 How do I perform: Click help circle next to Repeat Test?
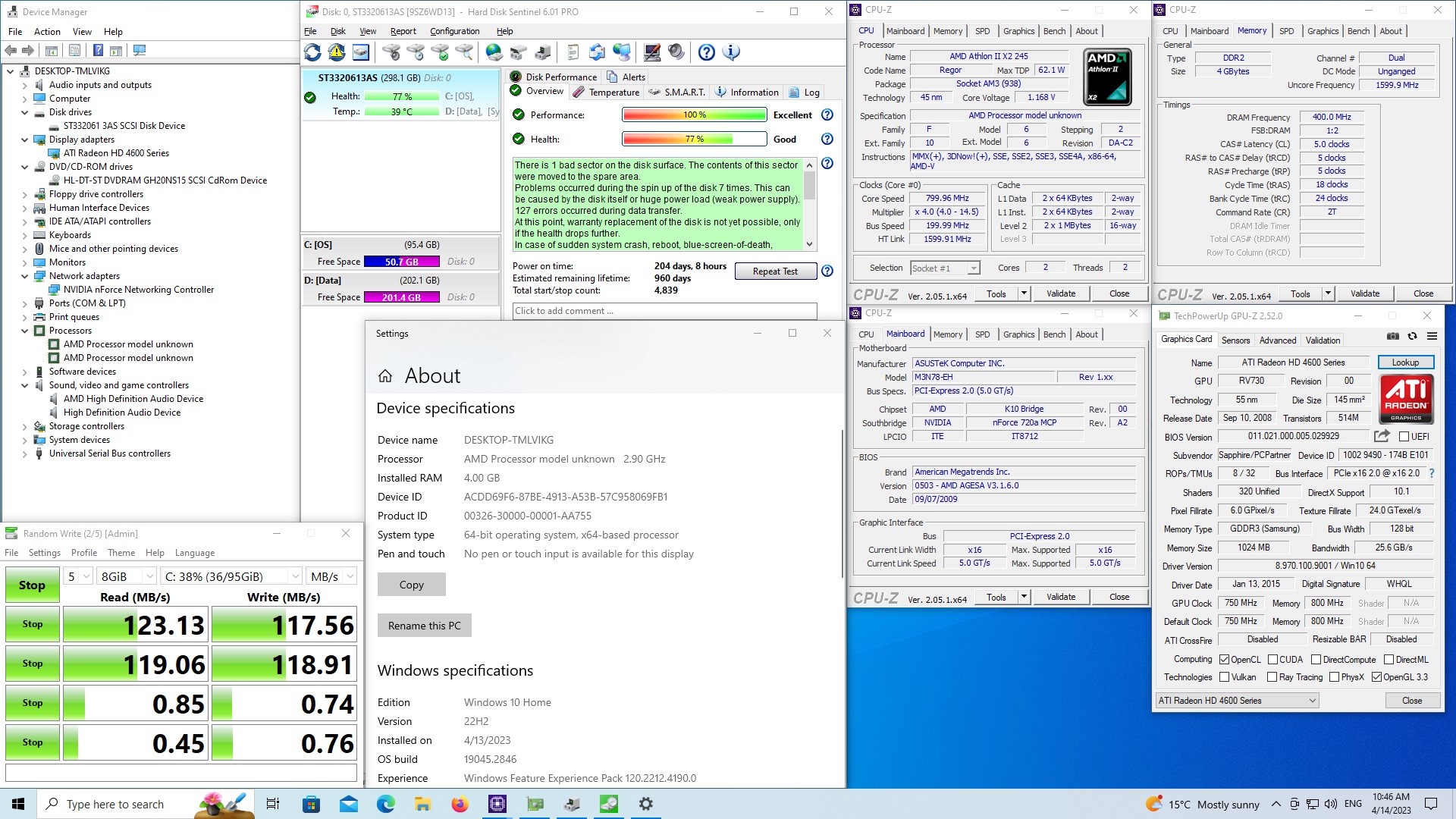(x=827, y=271)
